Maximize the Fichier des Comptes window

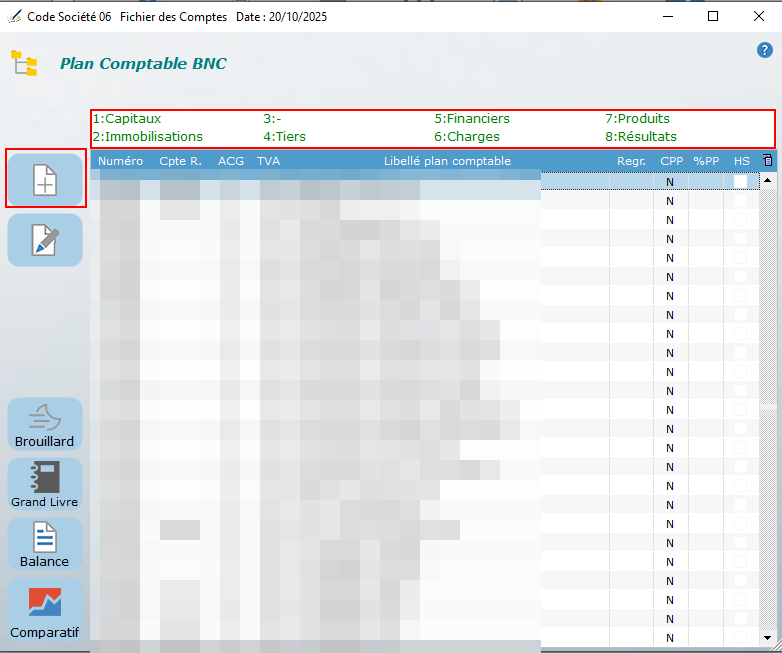pos(713,16)
